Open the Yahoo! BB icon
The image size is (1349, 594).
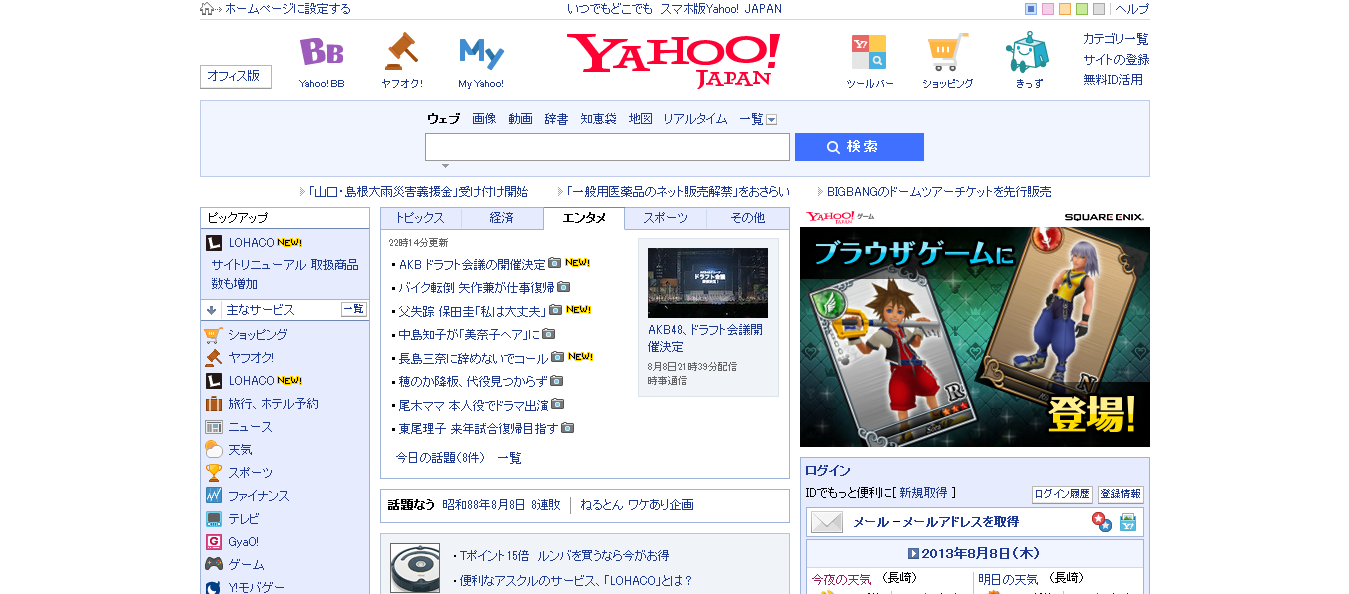pyautogui.click(x=321, y=52)
